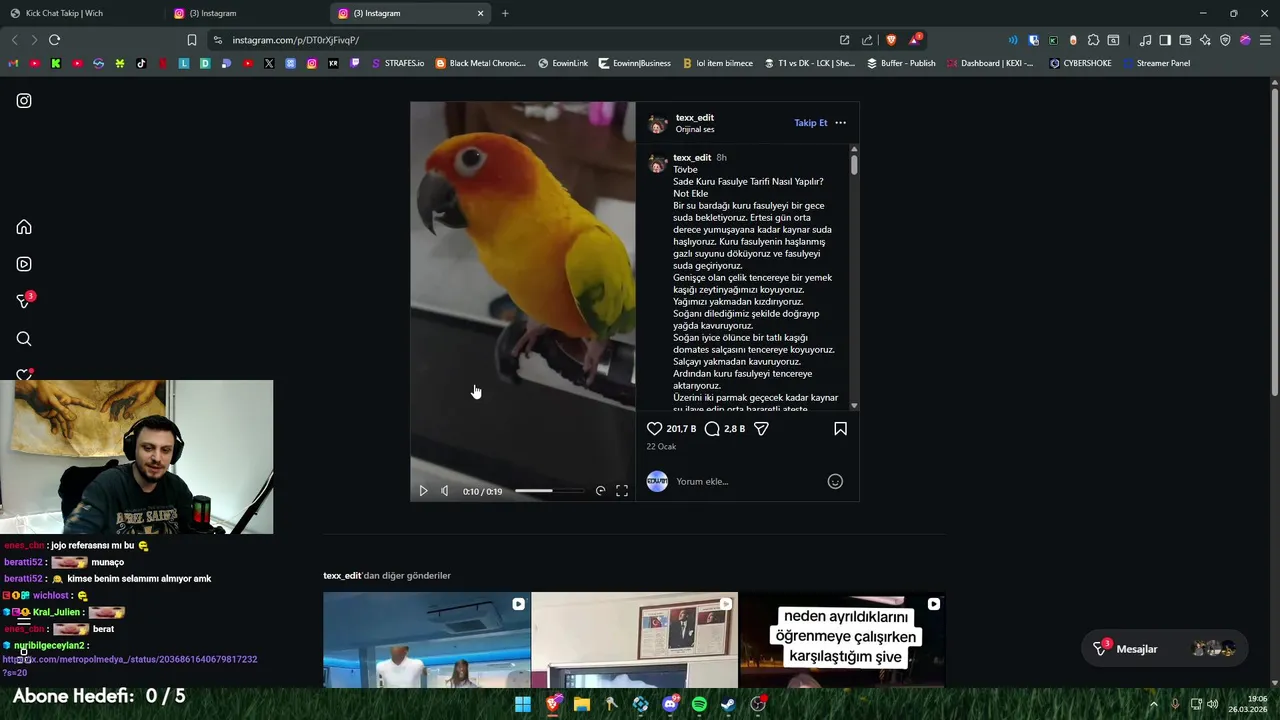
Task: Open Spotify from the taskbar
Action: click(x=699, y=704)
